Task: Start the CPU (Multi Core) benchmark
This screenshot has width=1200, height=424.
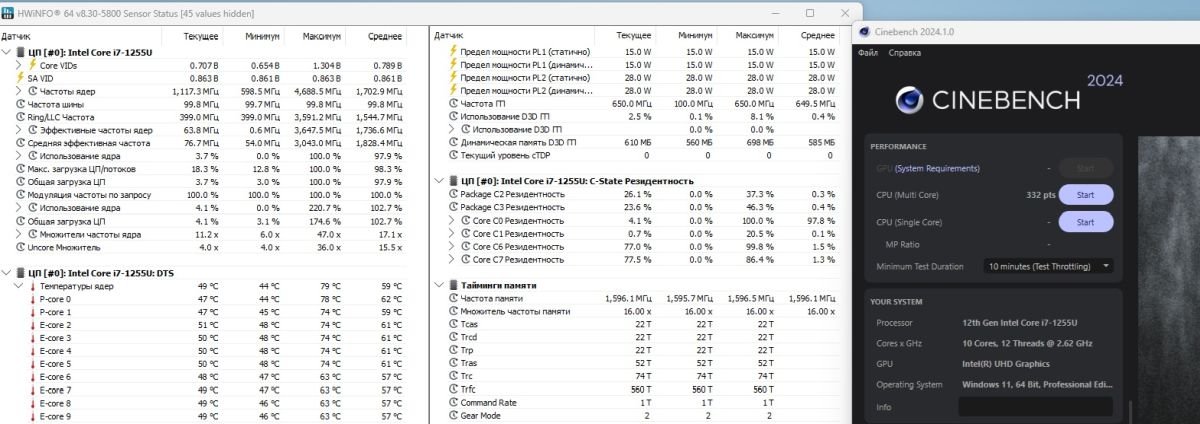Action: (x=1085, y=194)
